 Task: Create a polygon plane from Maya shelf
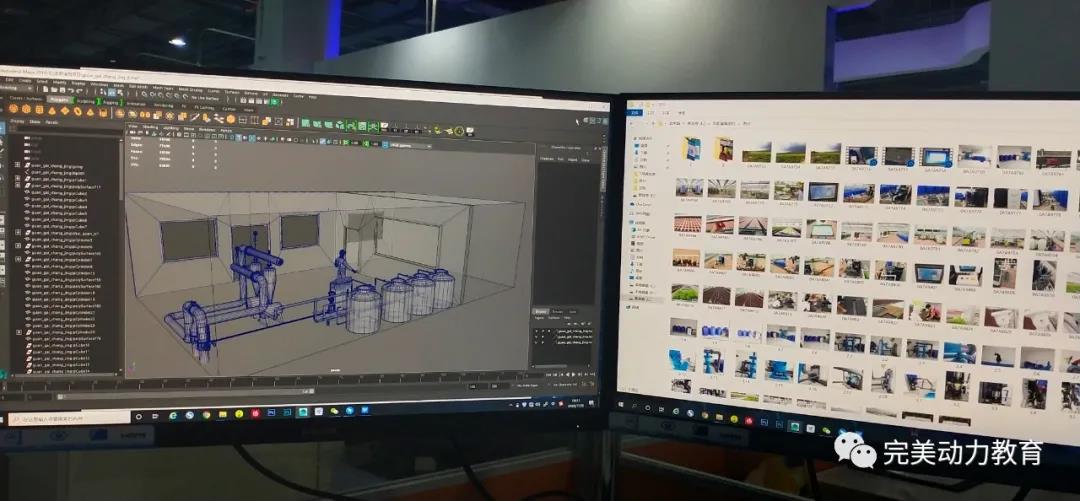pos(65,111)
